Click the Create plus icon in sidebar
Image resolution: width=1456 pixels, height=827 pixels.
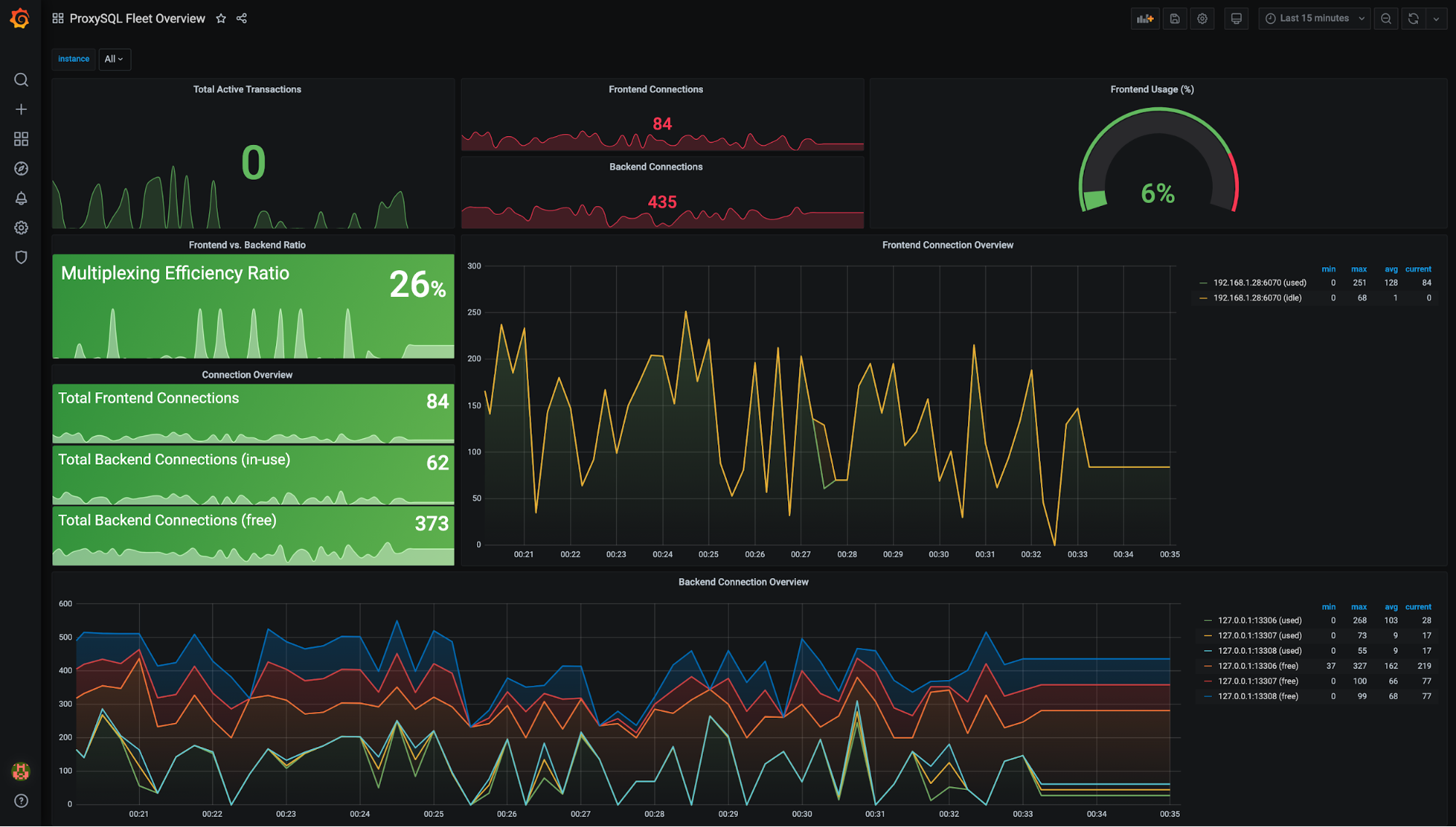(21, 109)
